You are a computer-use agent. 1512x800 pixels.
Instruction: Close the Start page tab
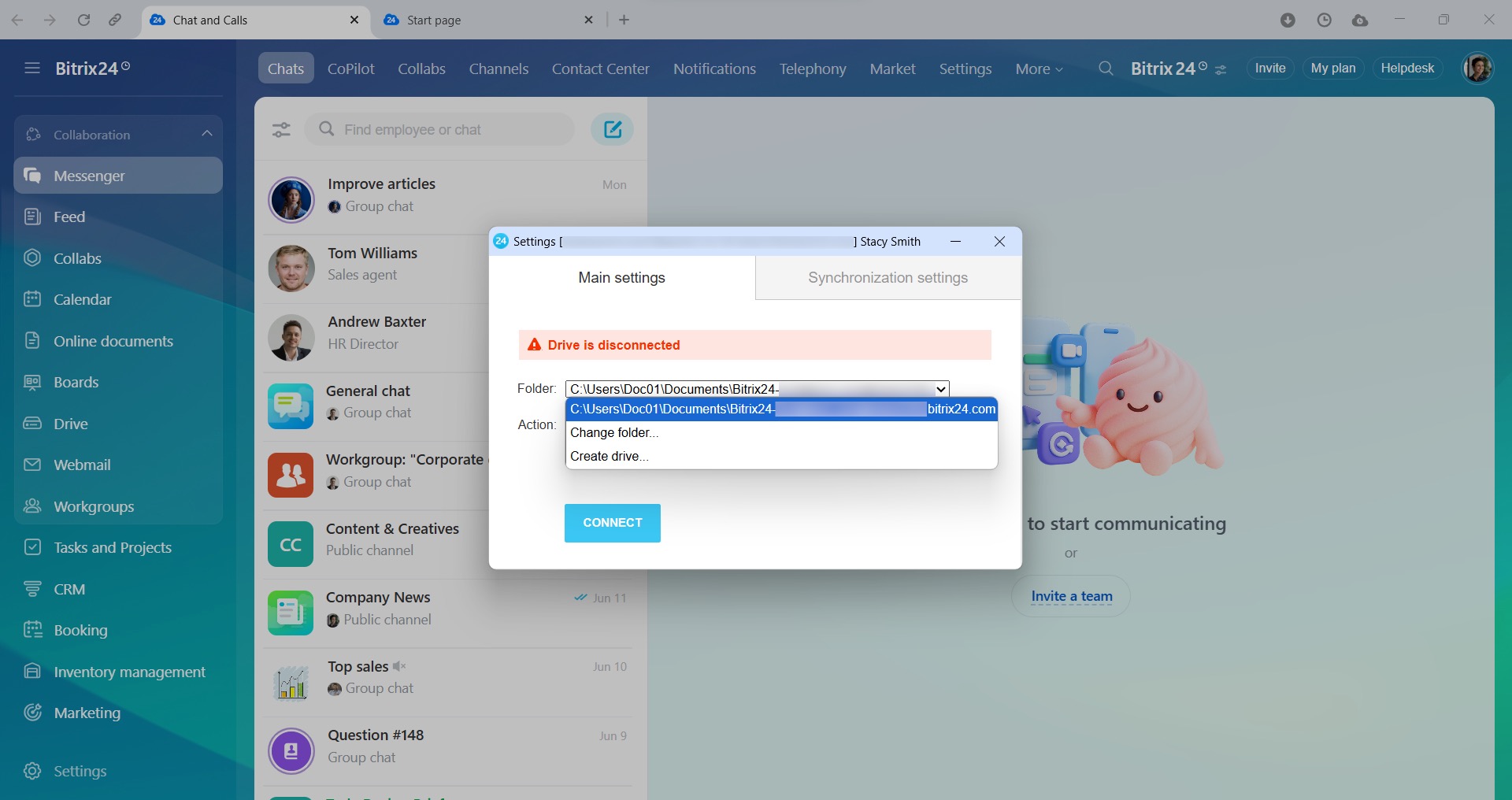click(588, 20)
